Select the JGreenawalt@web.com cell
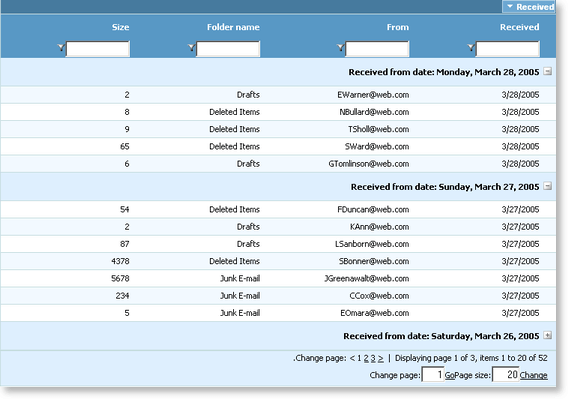The width and height of the screenshot is (568, 399). [367, 279]
